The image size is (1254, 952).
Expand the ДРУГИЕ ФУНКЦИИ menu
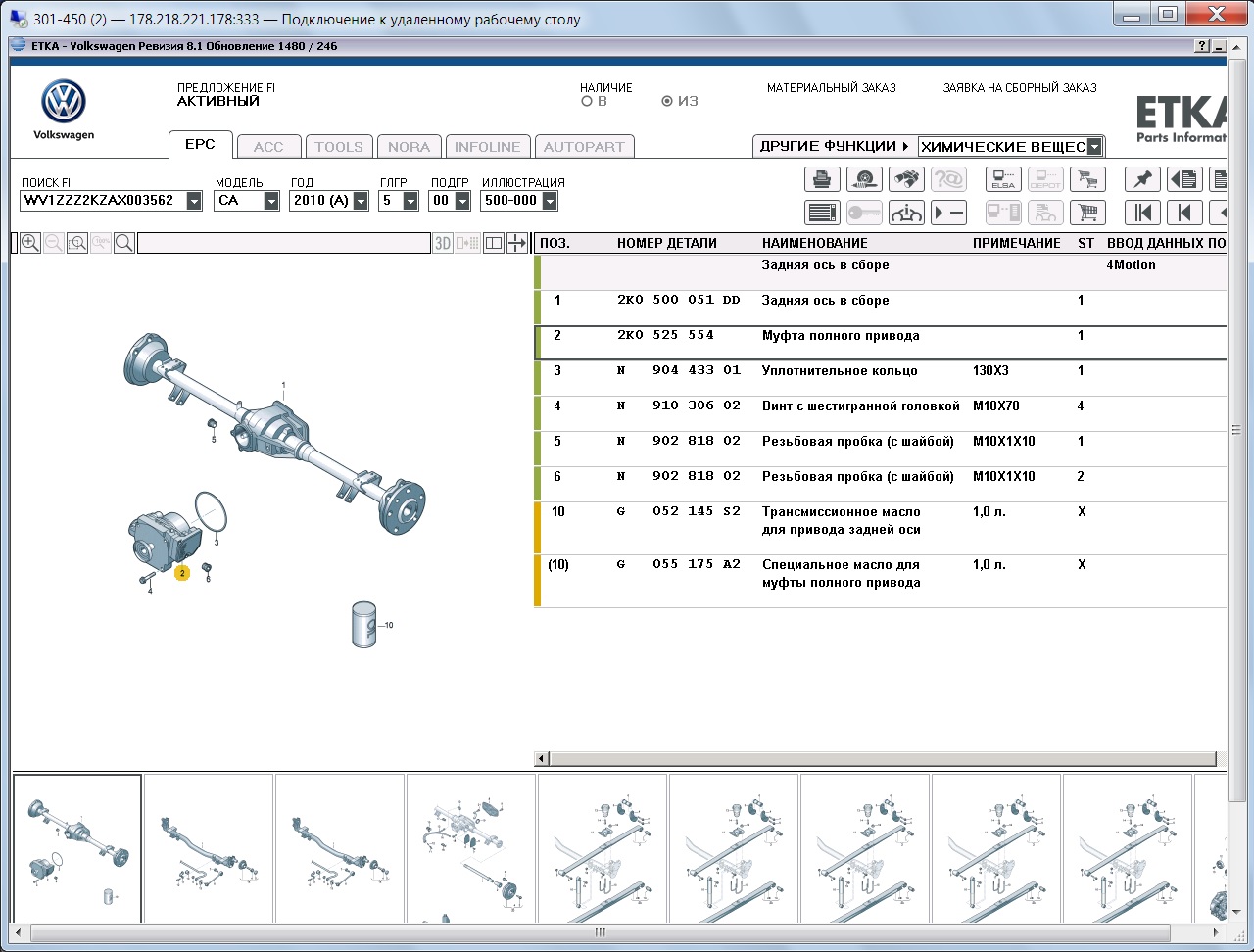[x=835, y=146]
